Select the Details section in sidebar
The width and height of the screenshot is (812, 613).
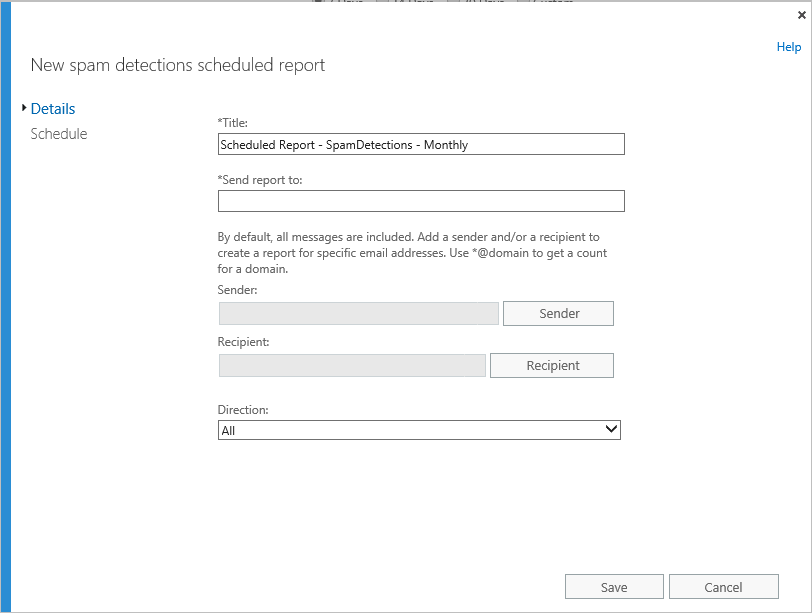click(x=53, y=109)
